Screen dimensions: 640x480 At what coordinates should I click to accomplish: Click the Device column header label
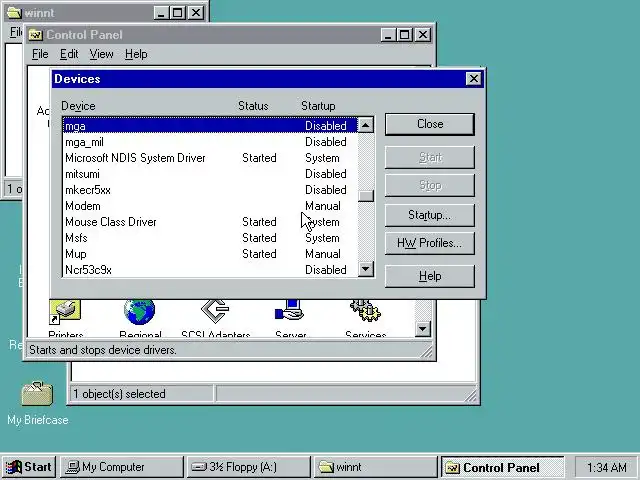(x=78, y=106)
